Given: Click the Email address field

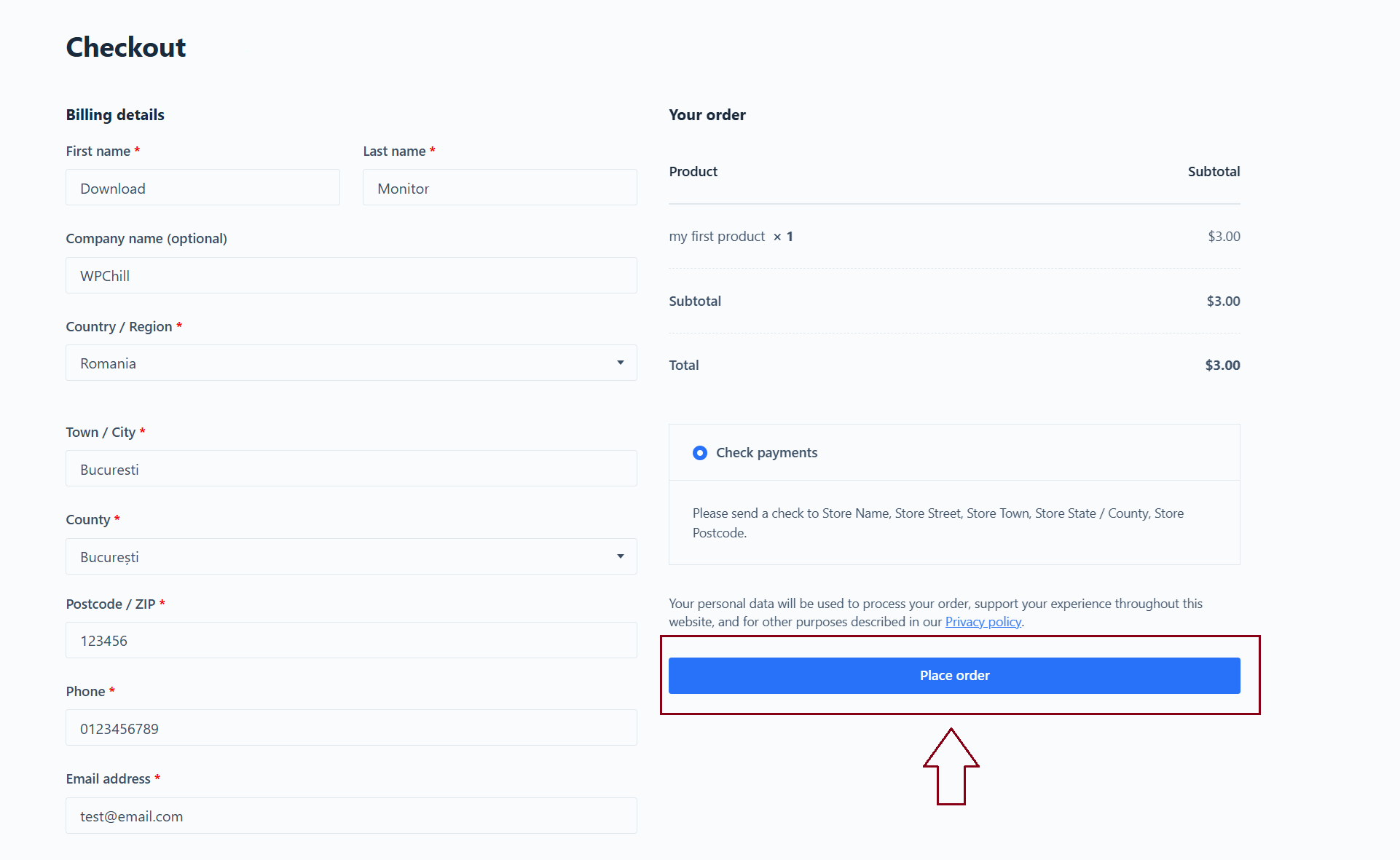Looking at the screenshot, I should [351, 816].
